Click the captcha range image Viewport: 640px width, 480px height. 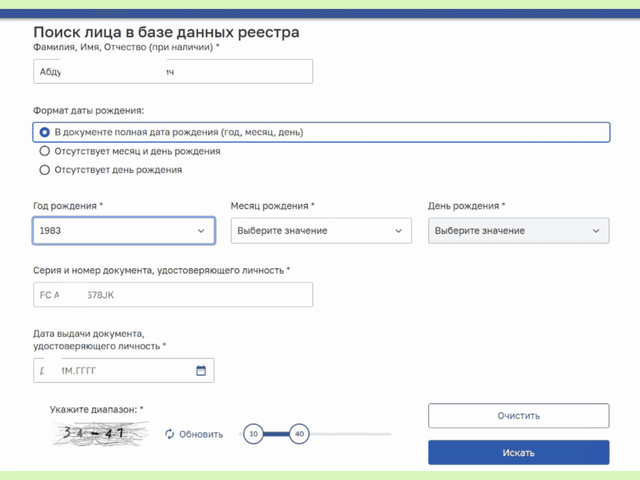pos(99,433)
